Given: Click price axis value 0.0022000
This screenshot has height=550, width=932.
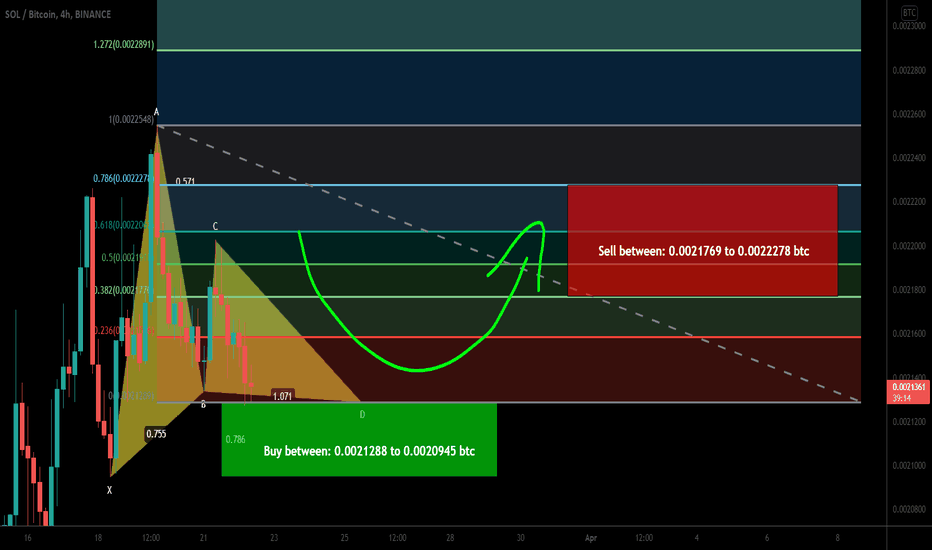Looking at the screenshot, I should pyautogui.click(x=909, y=246).
